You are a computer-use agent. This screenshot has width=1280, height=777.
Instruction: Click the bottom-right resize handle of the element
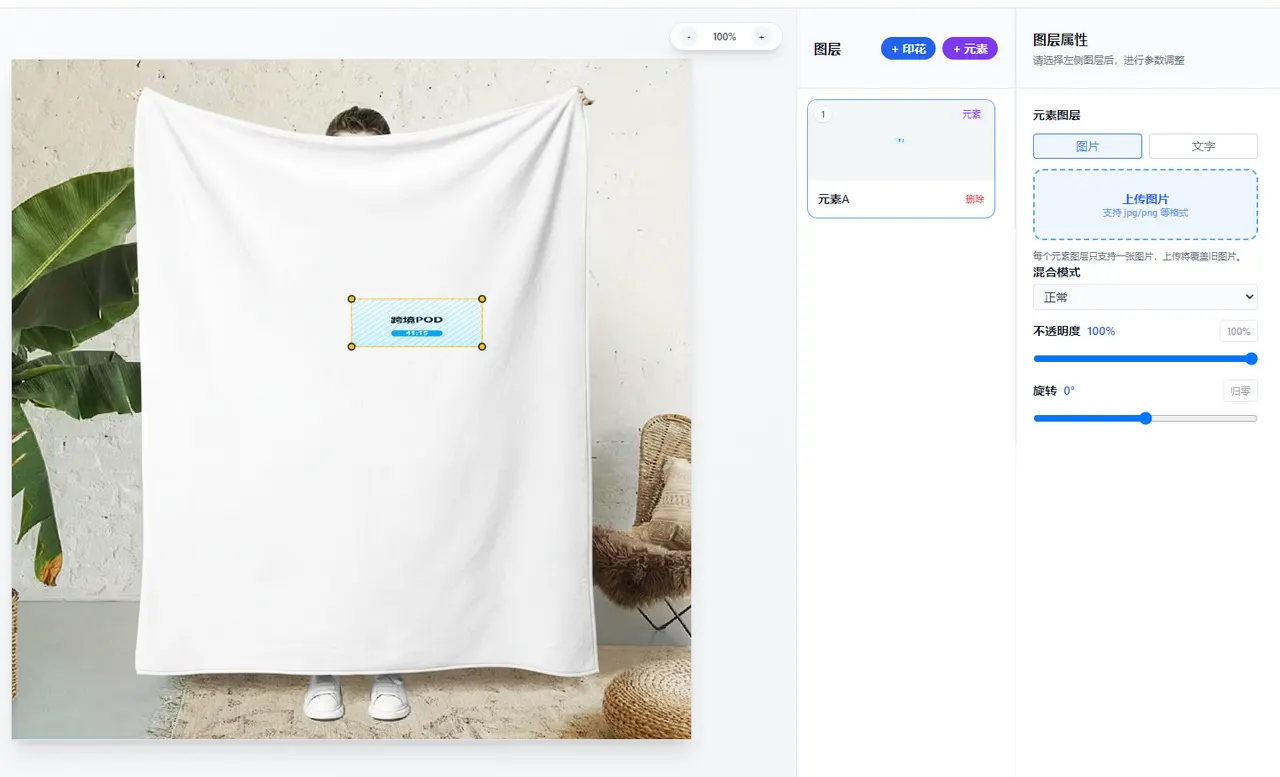[x=482, y=346]
